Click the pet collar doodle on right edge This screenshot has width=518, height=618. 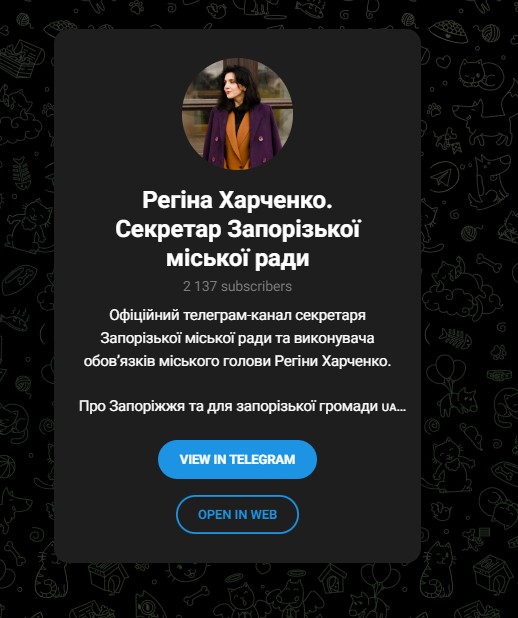pyautogui.click(x=499, y=375)
